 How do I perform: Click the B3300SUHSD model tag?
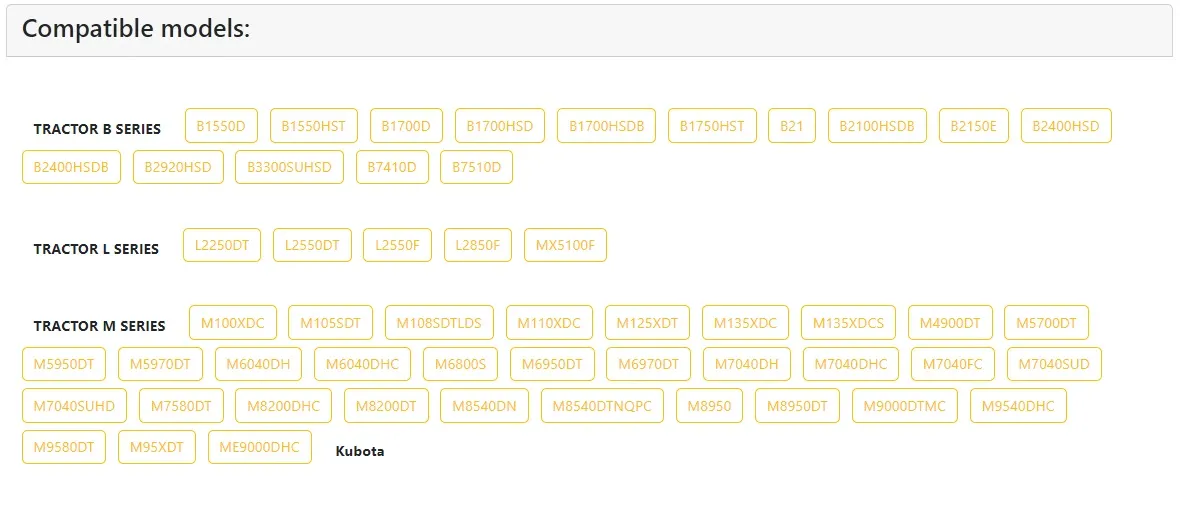(x=289, y=167)
